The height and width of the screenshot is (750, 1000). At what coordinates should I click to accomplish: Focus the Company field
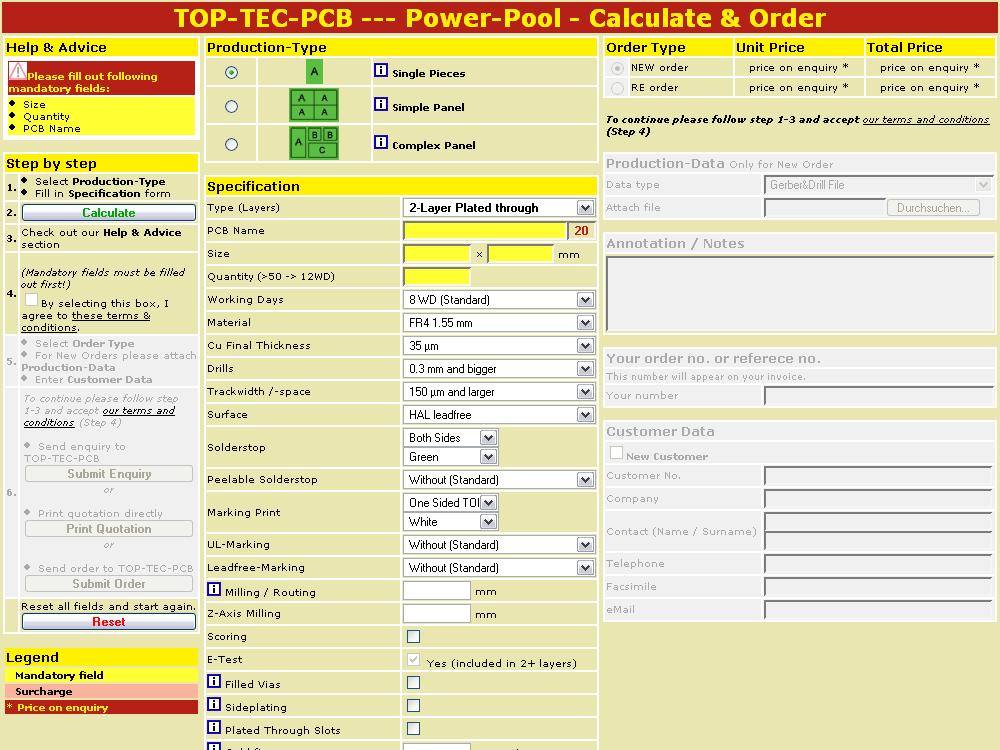[x=878, y=499]
